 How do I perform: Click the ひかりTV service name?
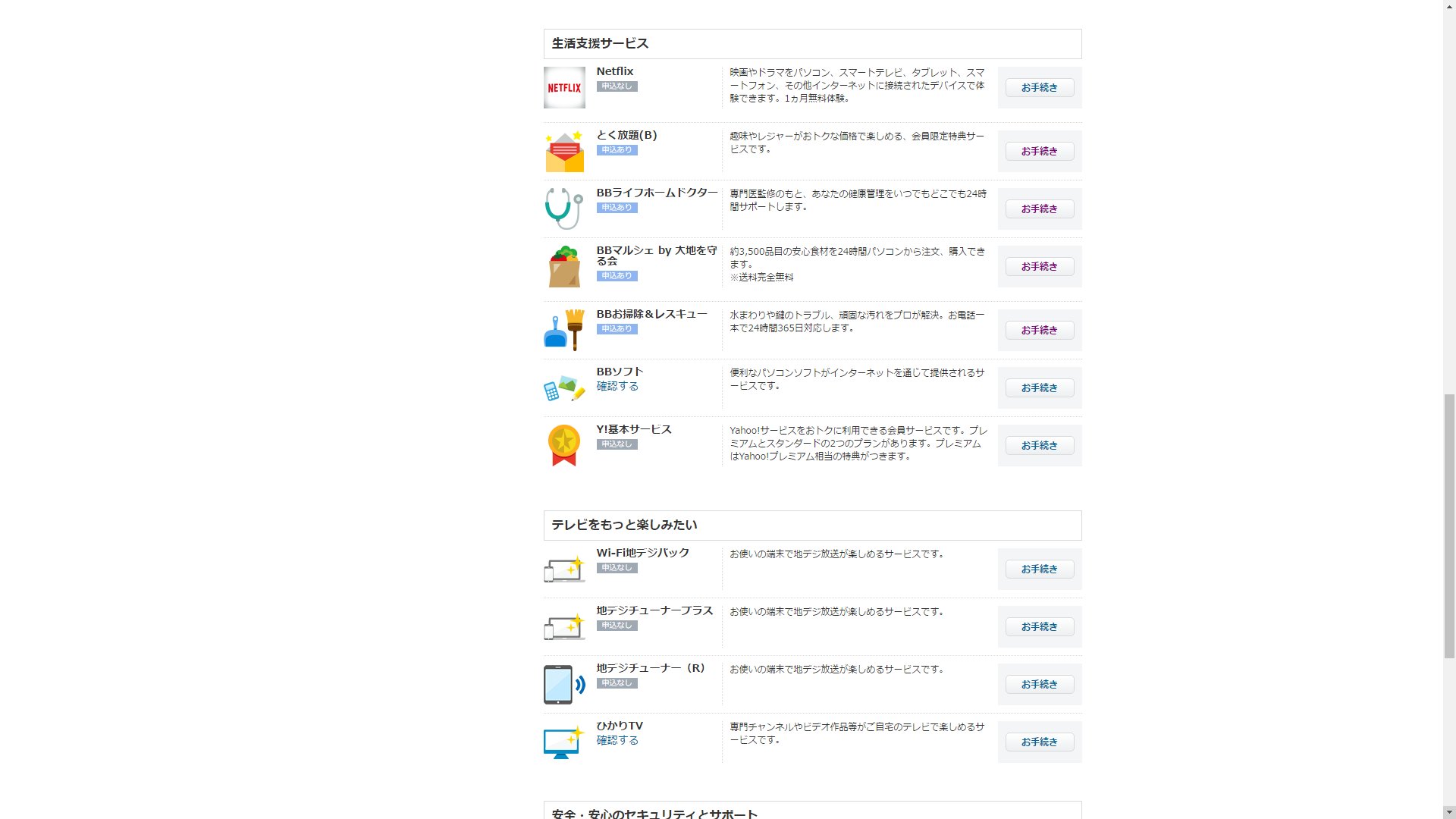click(620, 726)
